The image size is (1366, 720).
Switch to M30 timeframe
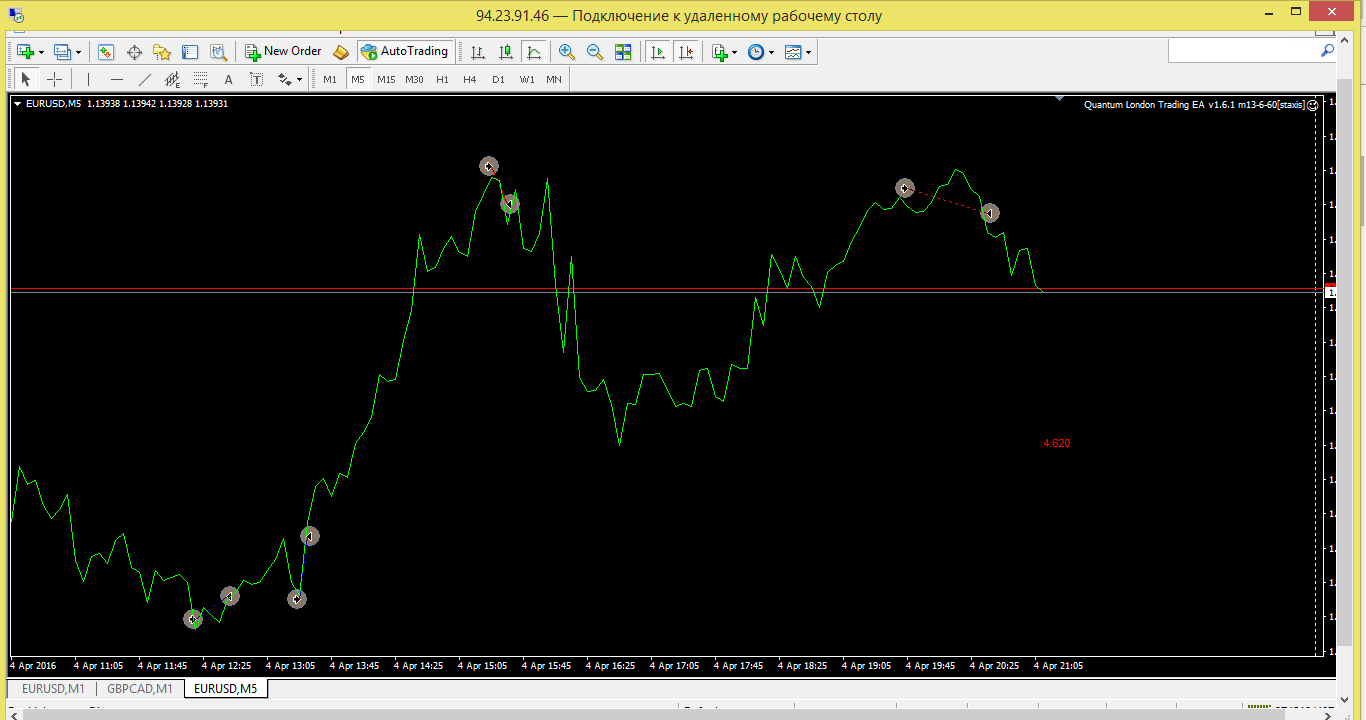click(414, 79)
